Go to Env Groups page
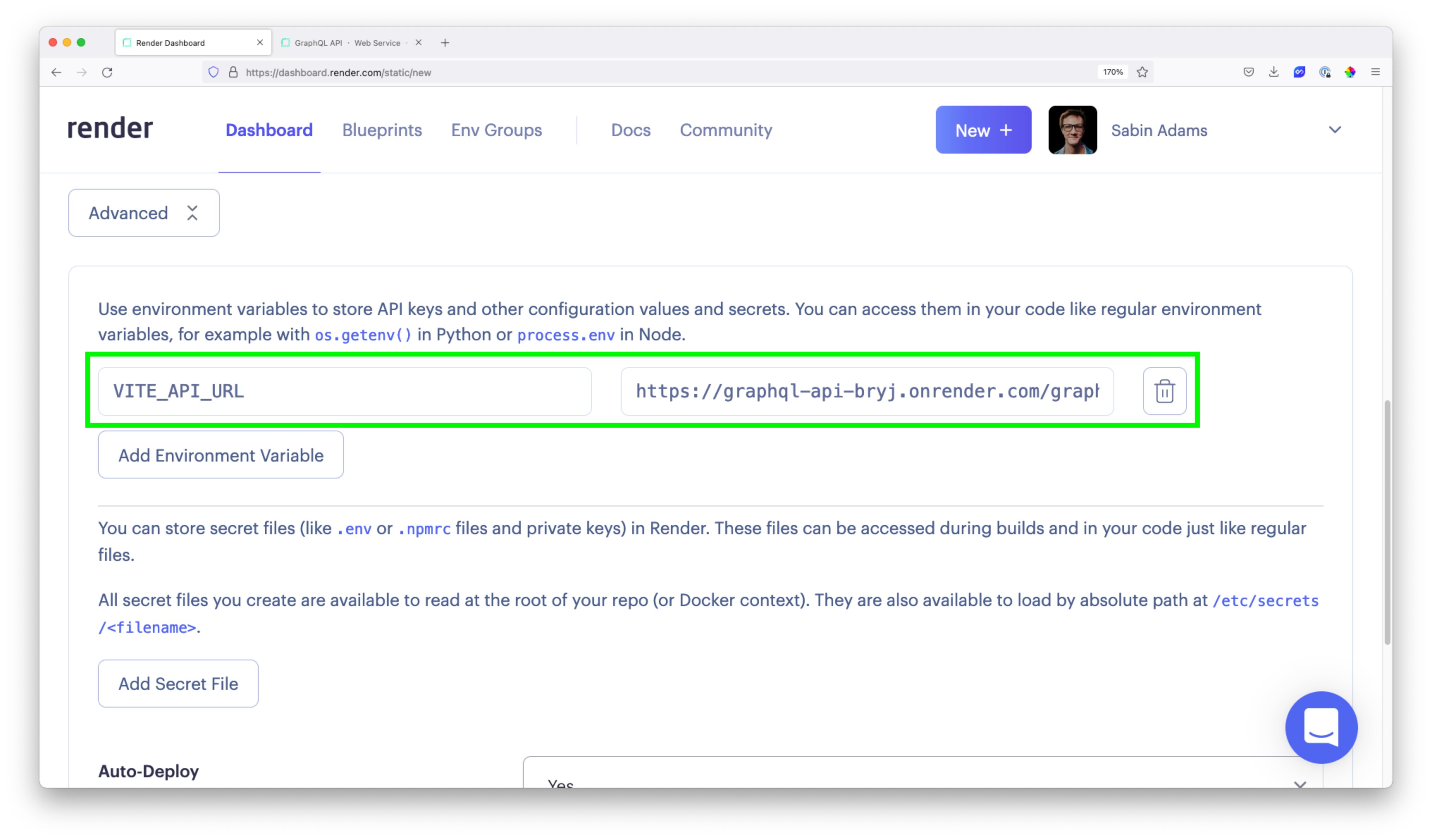The width and height of the screenshot is (1432, 840). point(496,130)
